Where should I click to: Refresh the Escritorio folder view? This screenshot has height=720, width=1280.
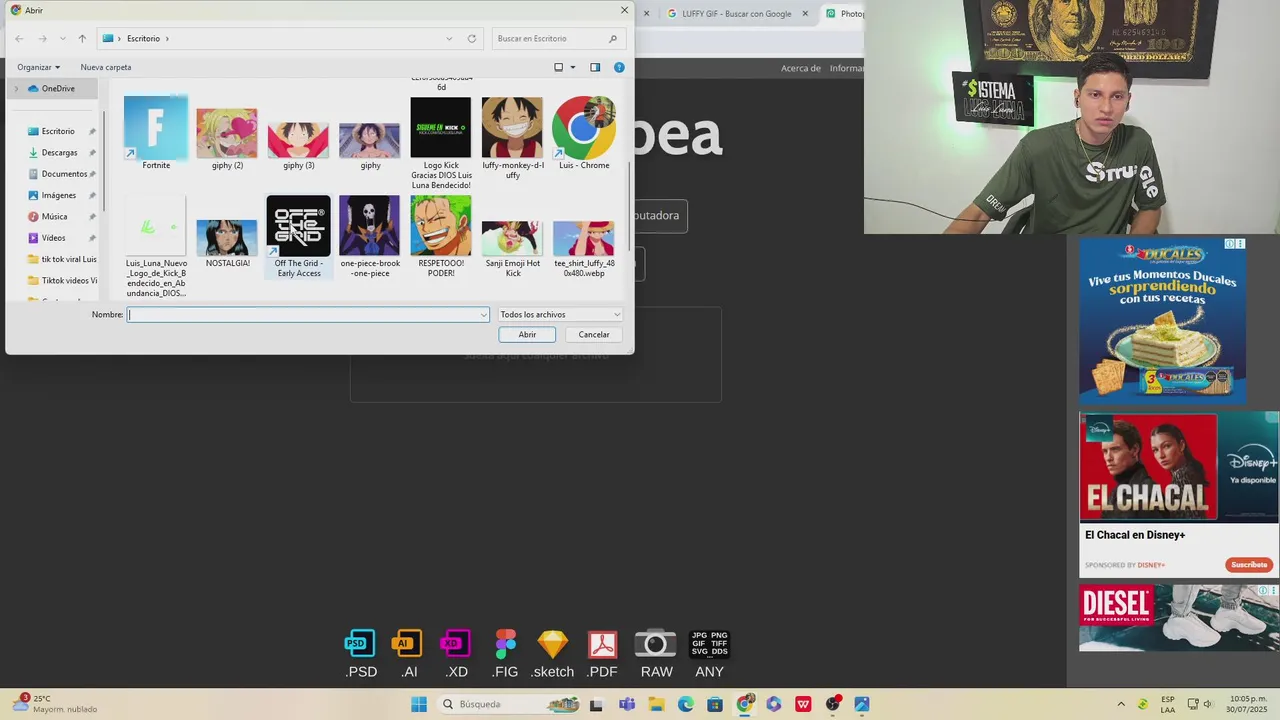tap(472, 38)
